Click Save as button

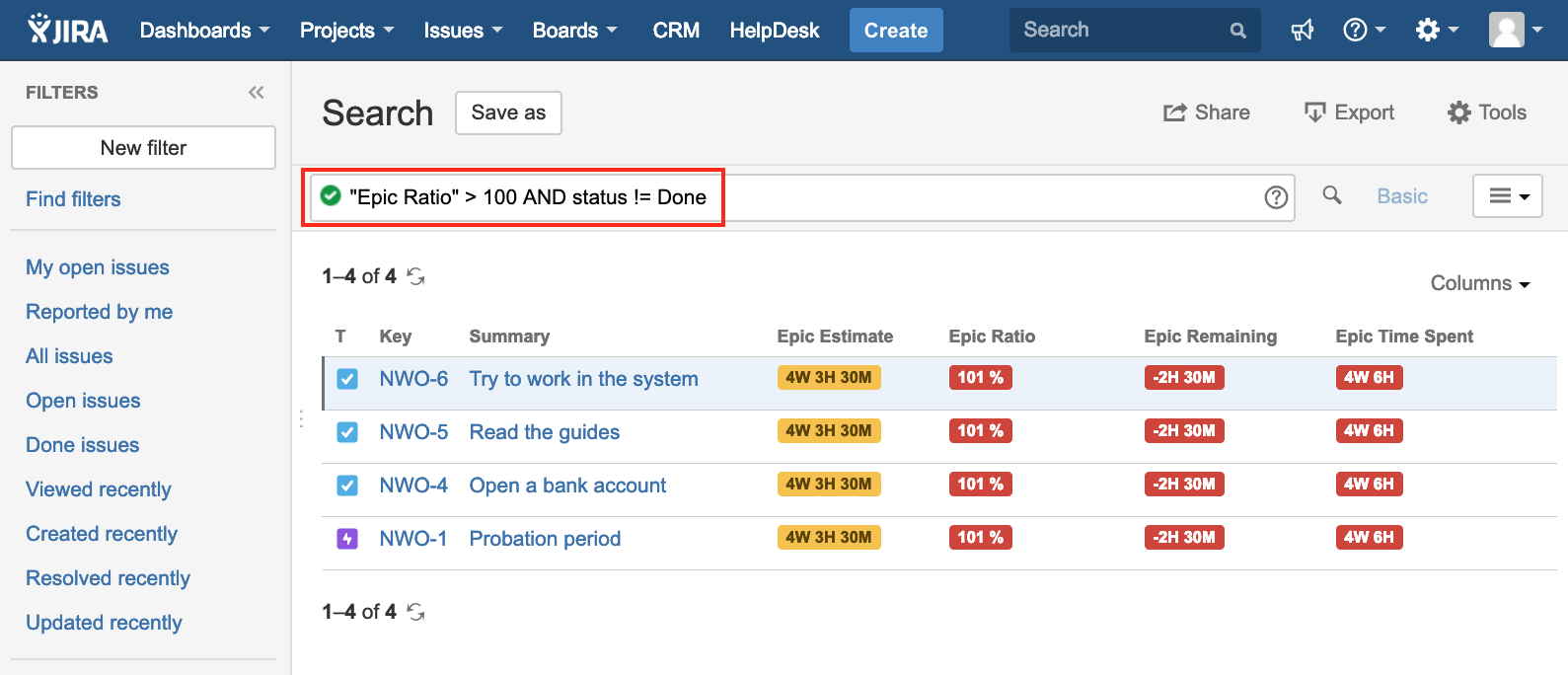coord(508,112)
